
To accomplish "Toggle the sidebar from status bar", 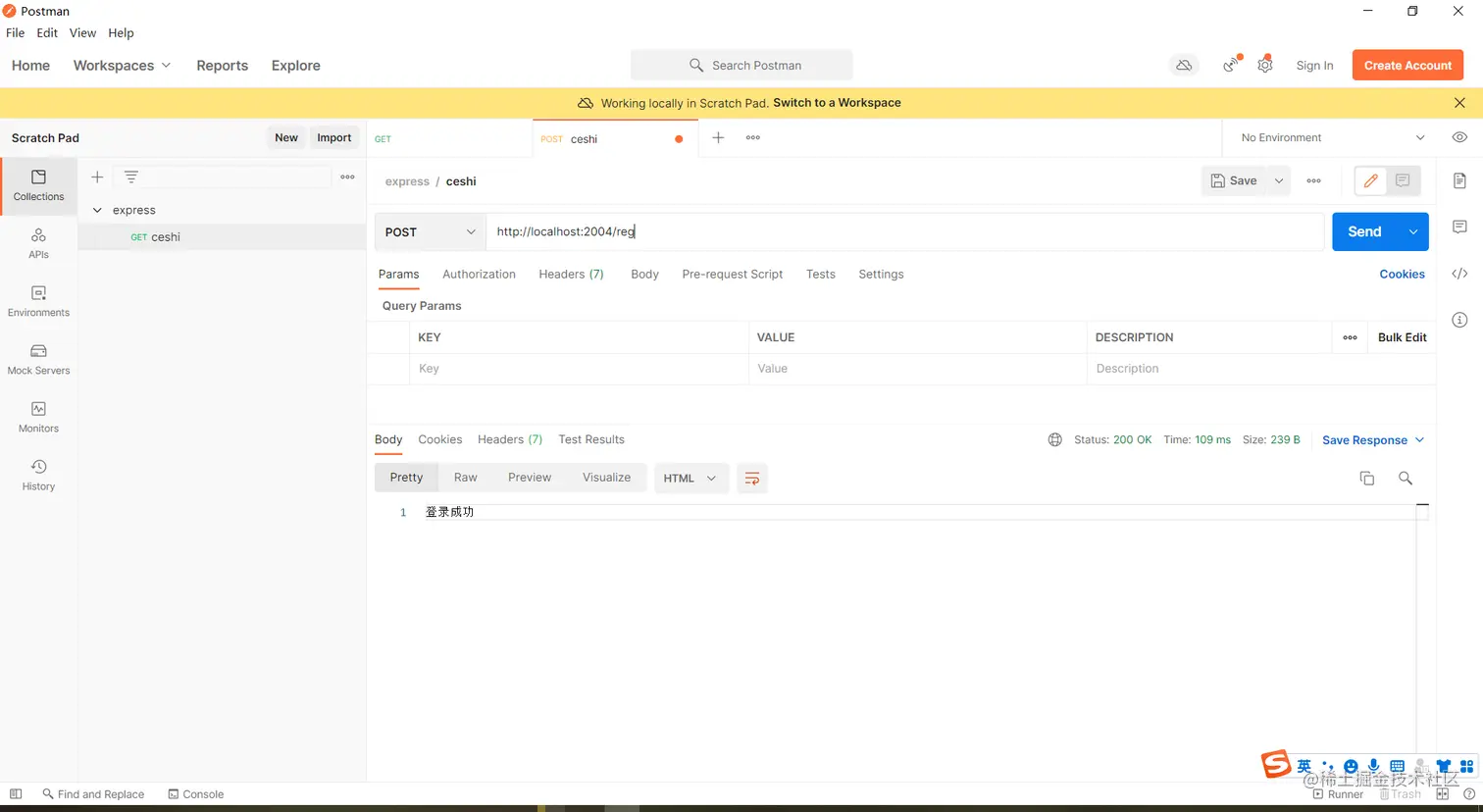I will (x=16, y=794).
